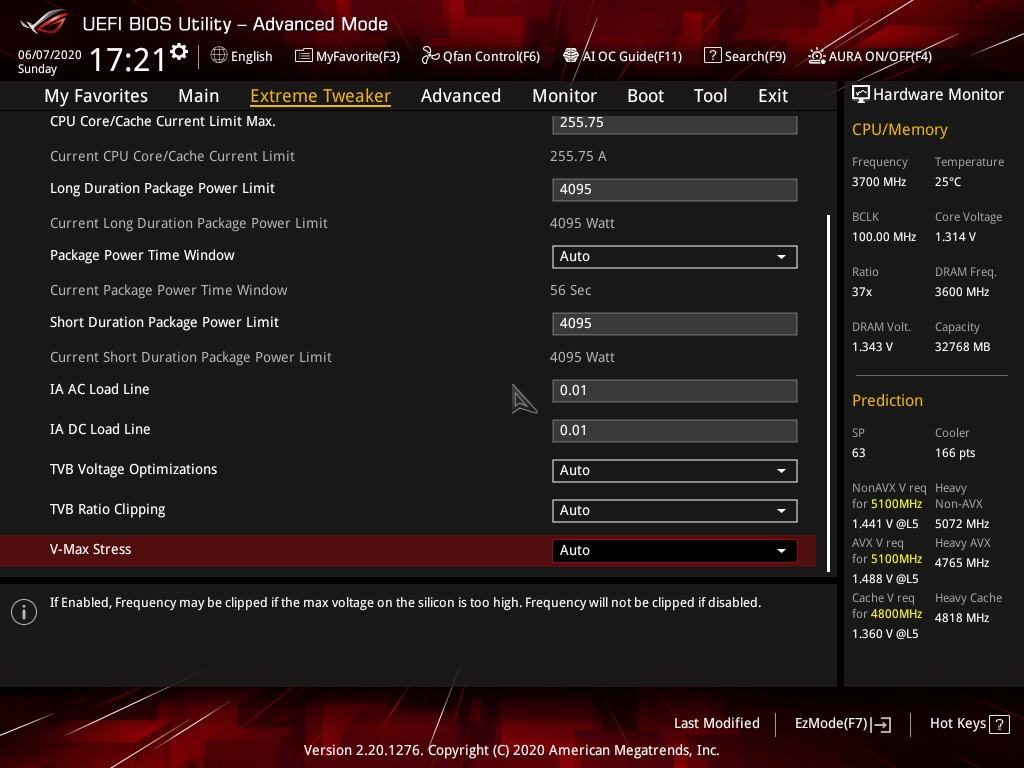Open TVB Voltage Optimizations dropdown
Viewport: 1024px width, 768px height.
point(675,471)
